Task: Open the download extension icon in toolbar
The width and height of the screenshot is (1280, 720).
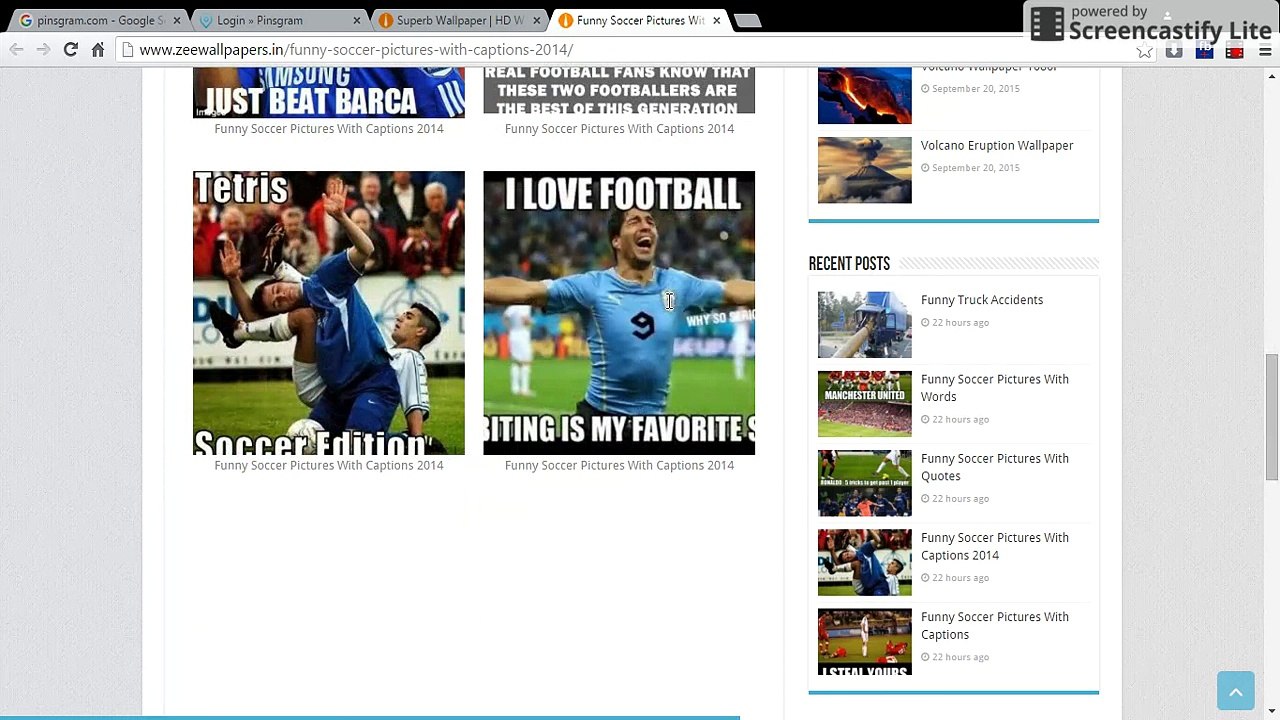Action: (x=1174, y=50)
